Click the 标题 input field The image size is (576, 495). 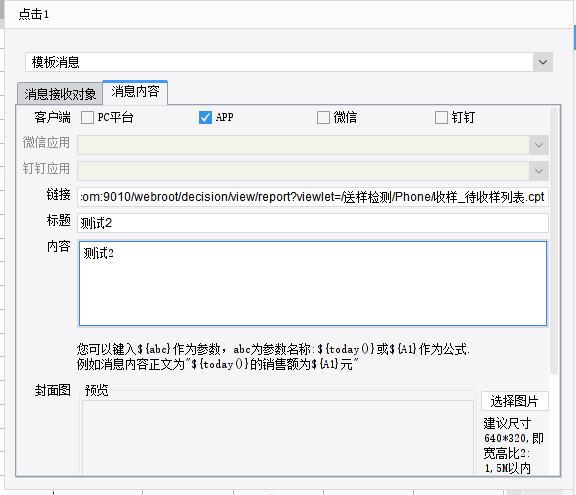[x=313, y=223]
